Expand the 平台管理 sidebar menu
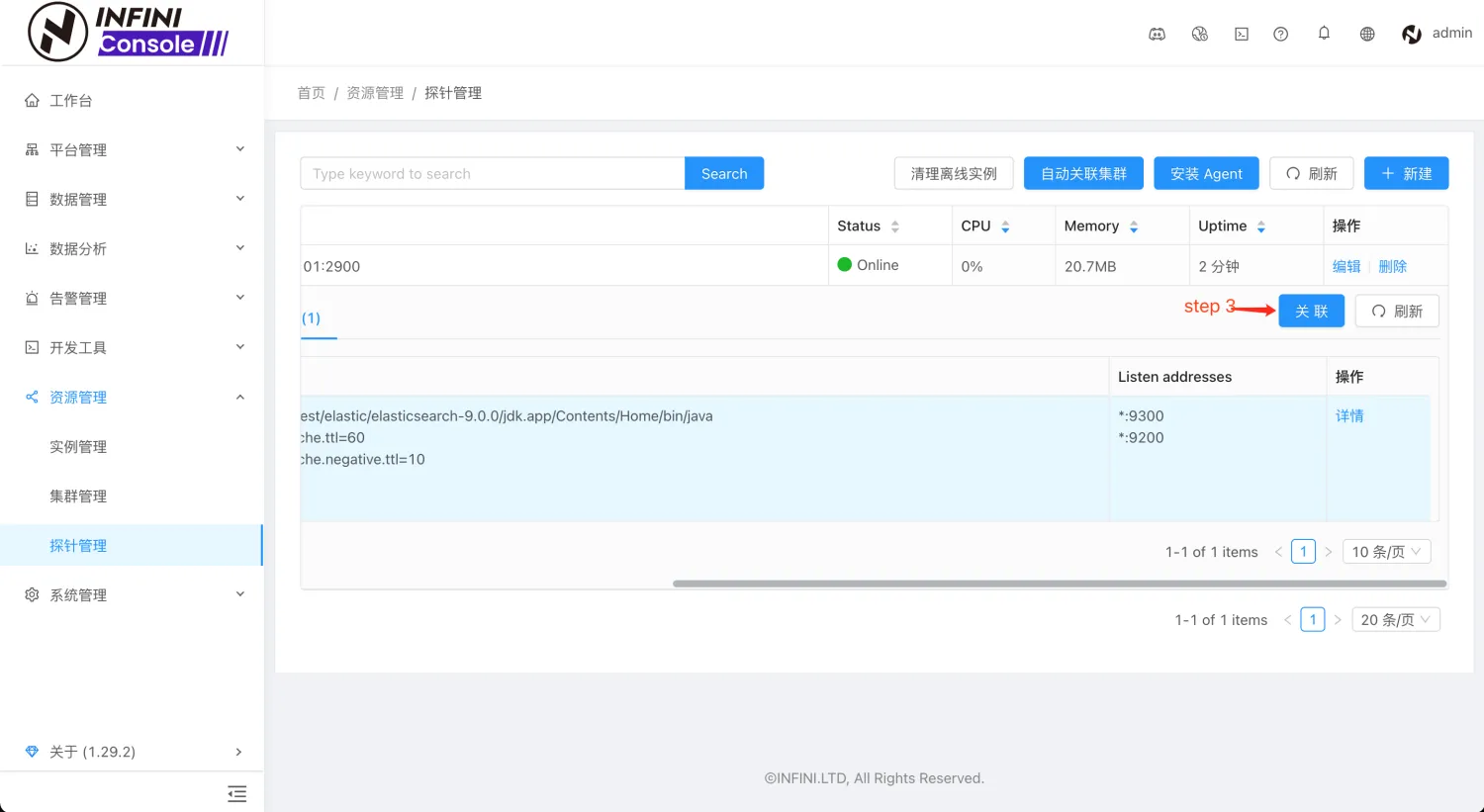This screenshot has width=1484, height=812. click(133, 149)
